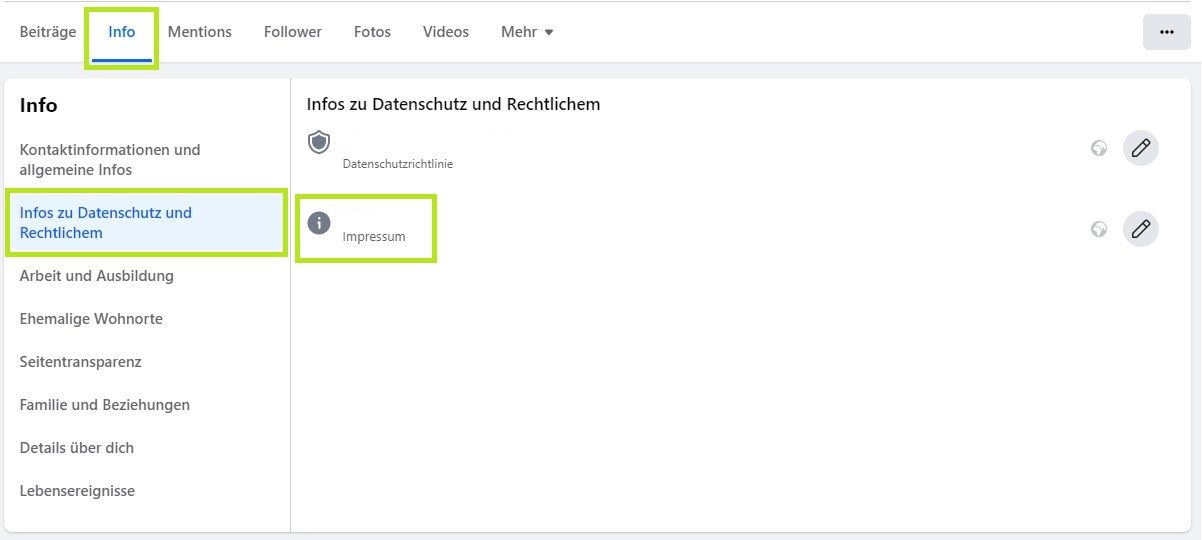Screen dimensions: 1202x540
Task: Click the pencil edit icon for Impressum
Action: click(1140, 229)
